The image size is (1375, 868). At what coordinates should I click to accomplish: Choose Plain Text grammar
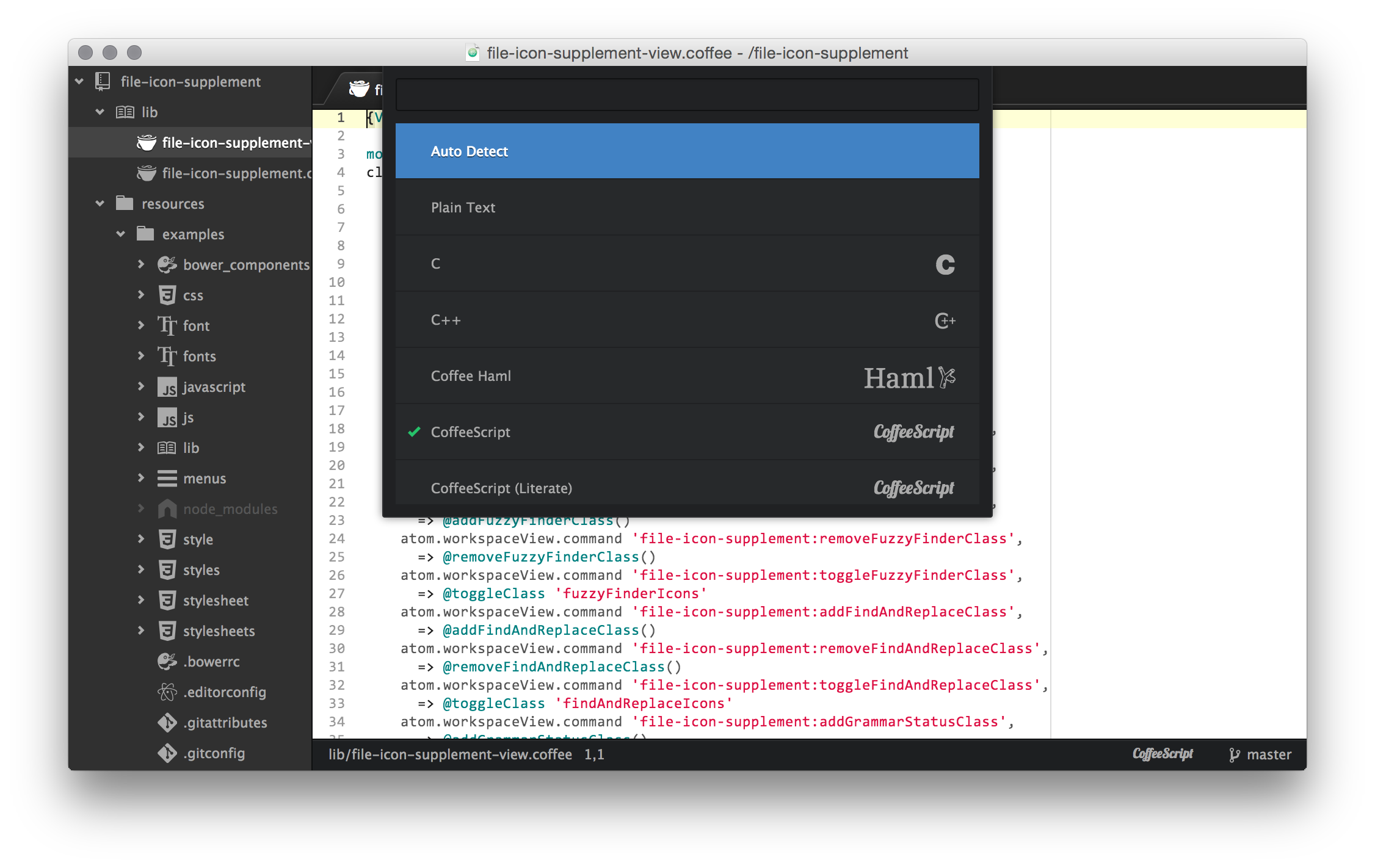[x=463, y=208]
